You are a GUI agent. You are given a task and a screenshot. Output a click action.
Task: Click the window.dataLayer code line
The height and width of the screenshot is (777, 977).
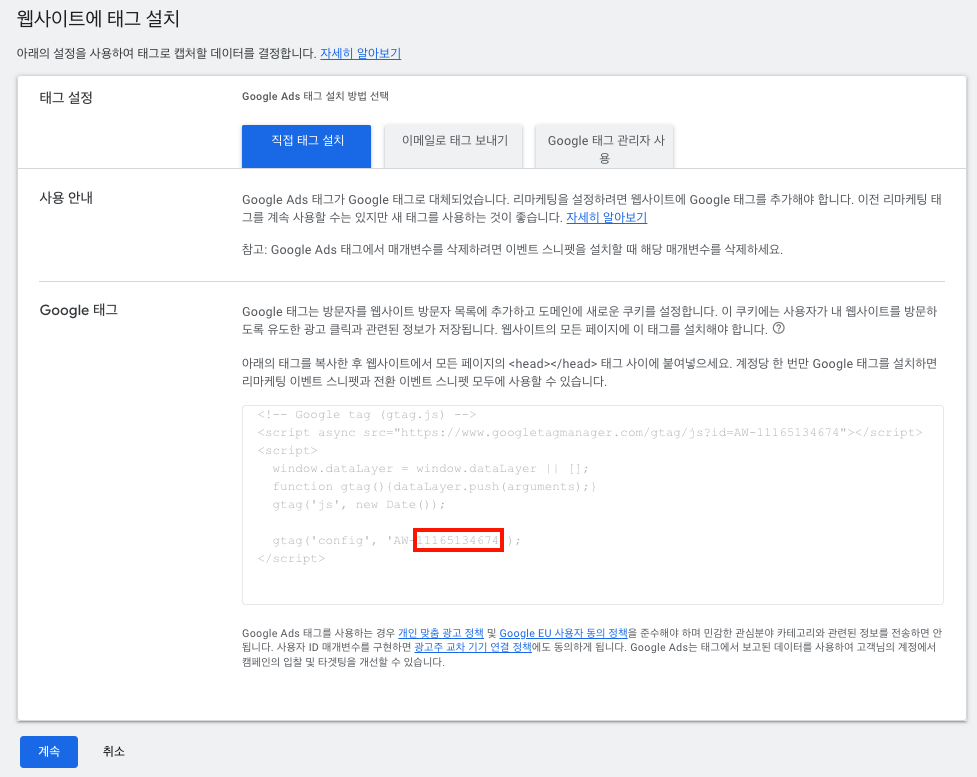click(x=430, y=469)
